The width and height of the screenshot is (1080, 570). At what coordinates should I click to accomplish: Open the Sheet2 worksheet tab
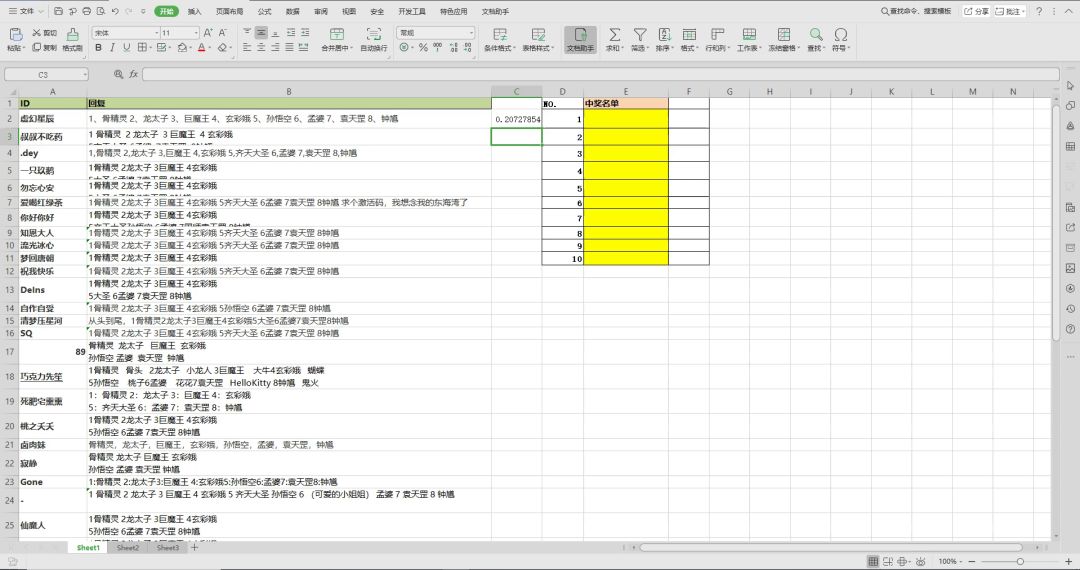tap(127, 548)
